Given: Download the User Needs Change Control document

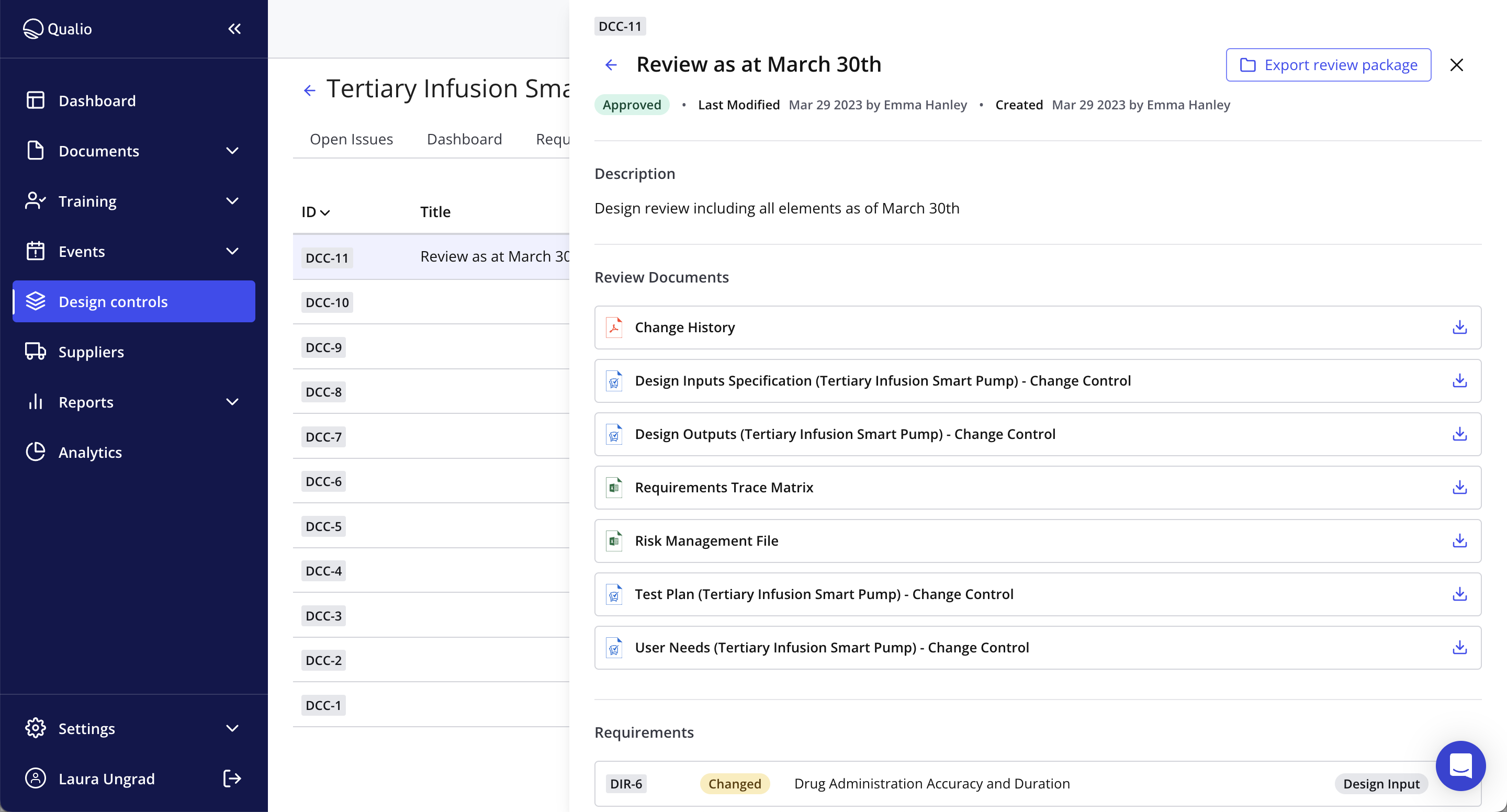Looking at the screenshot, I should pos(1459,647).
